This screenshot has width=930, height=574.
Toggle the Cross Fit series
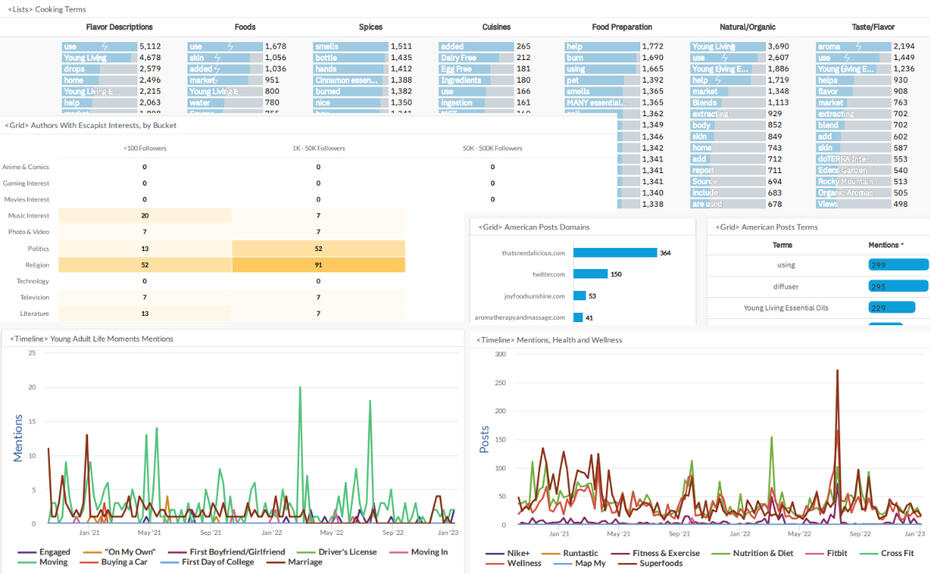point(902,553)
